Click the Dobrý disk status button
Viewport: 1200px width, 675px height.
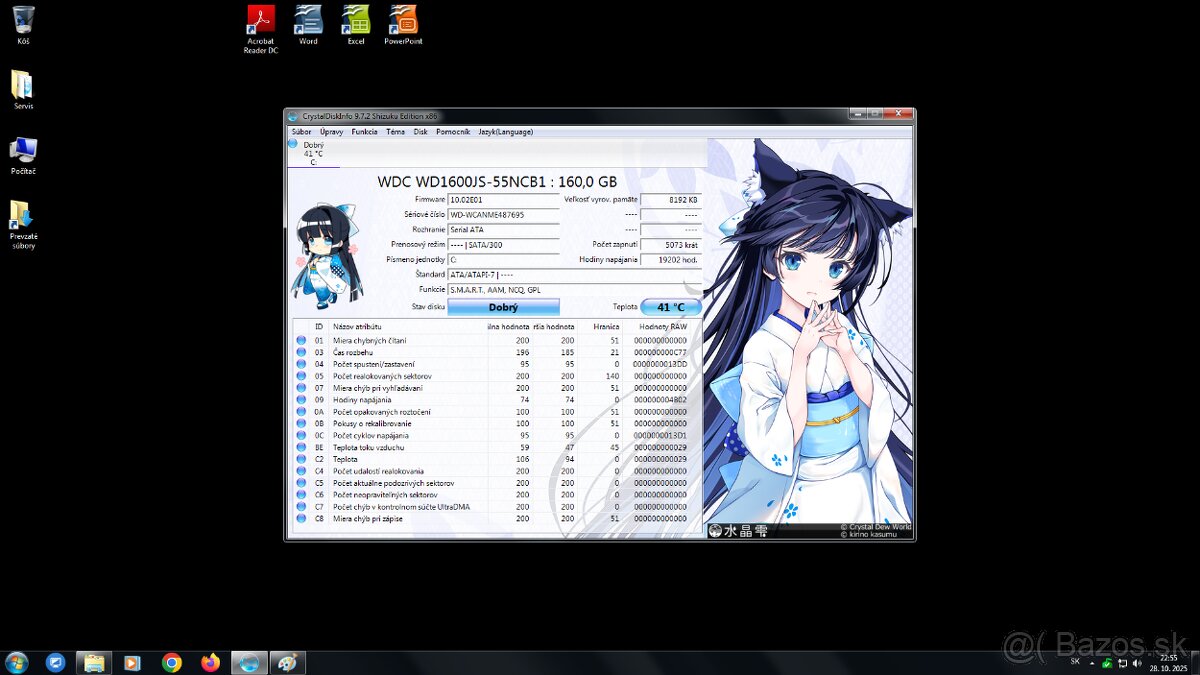click(x=503, y=307)
